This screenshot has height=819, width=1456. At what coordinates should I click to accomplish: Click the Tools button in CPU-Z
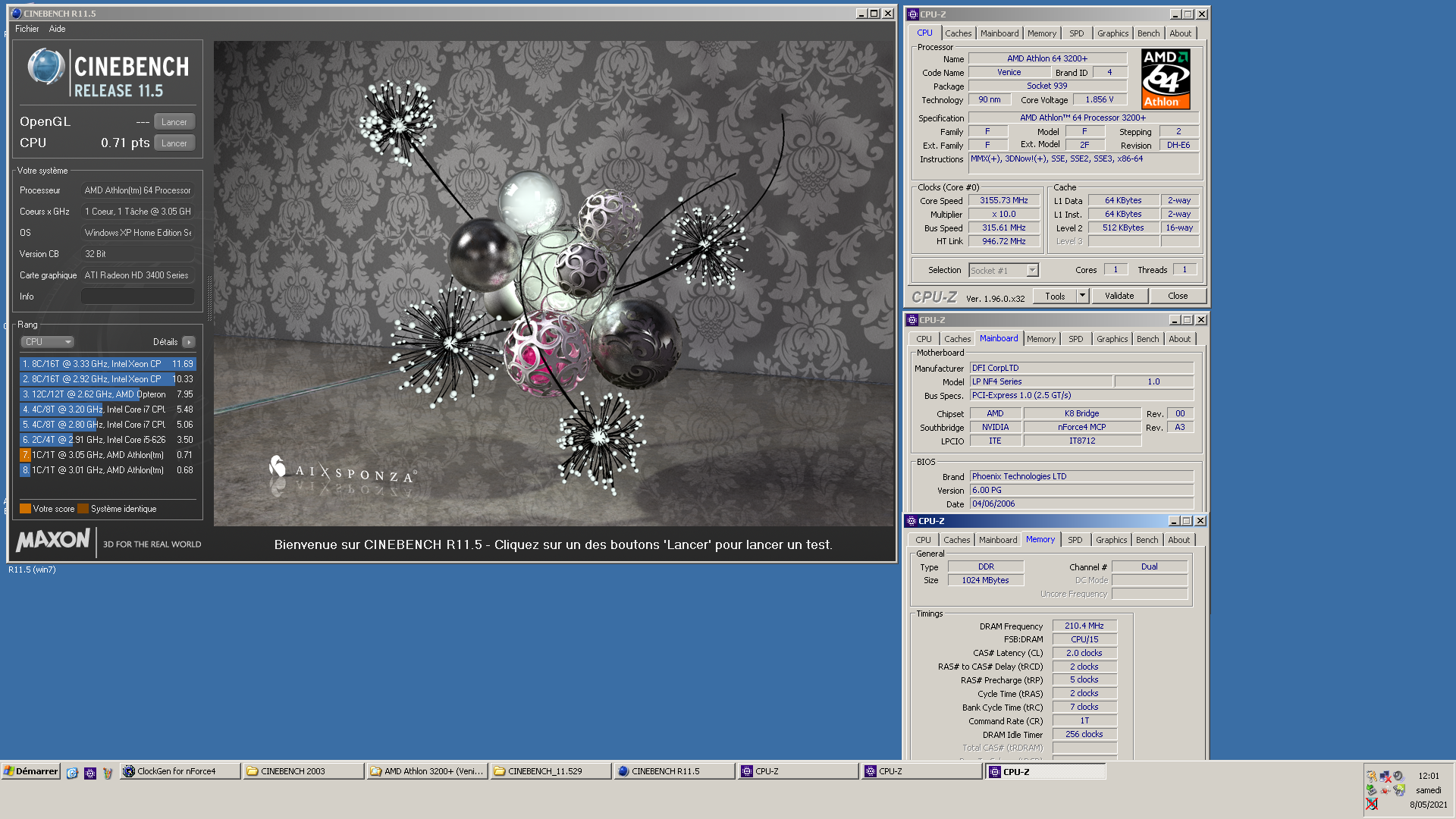click(x=1055, y=296)
